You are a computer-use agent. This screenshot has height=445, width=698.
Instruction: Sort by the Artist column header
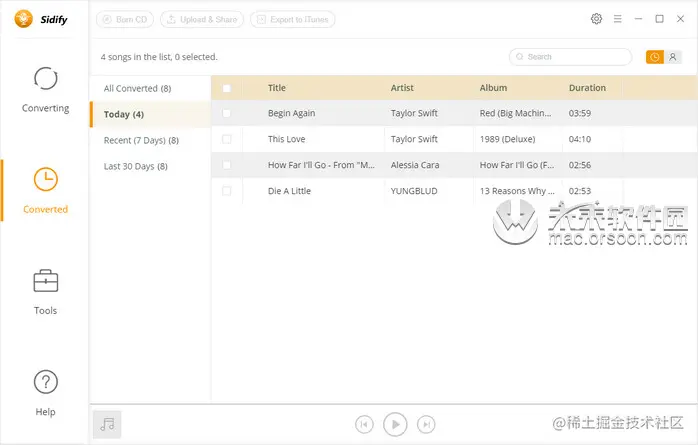tap(402, 88)
